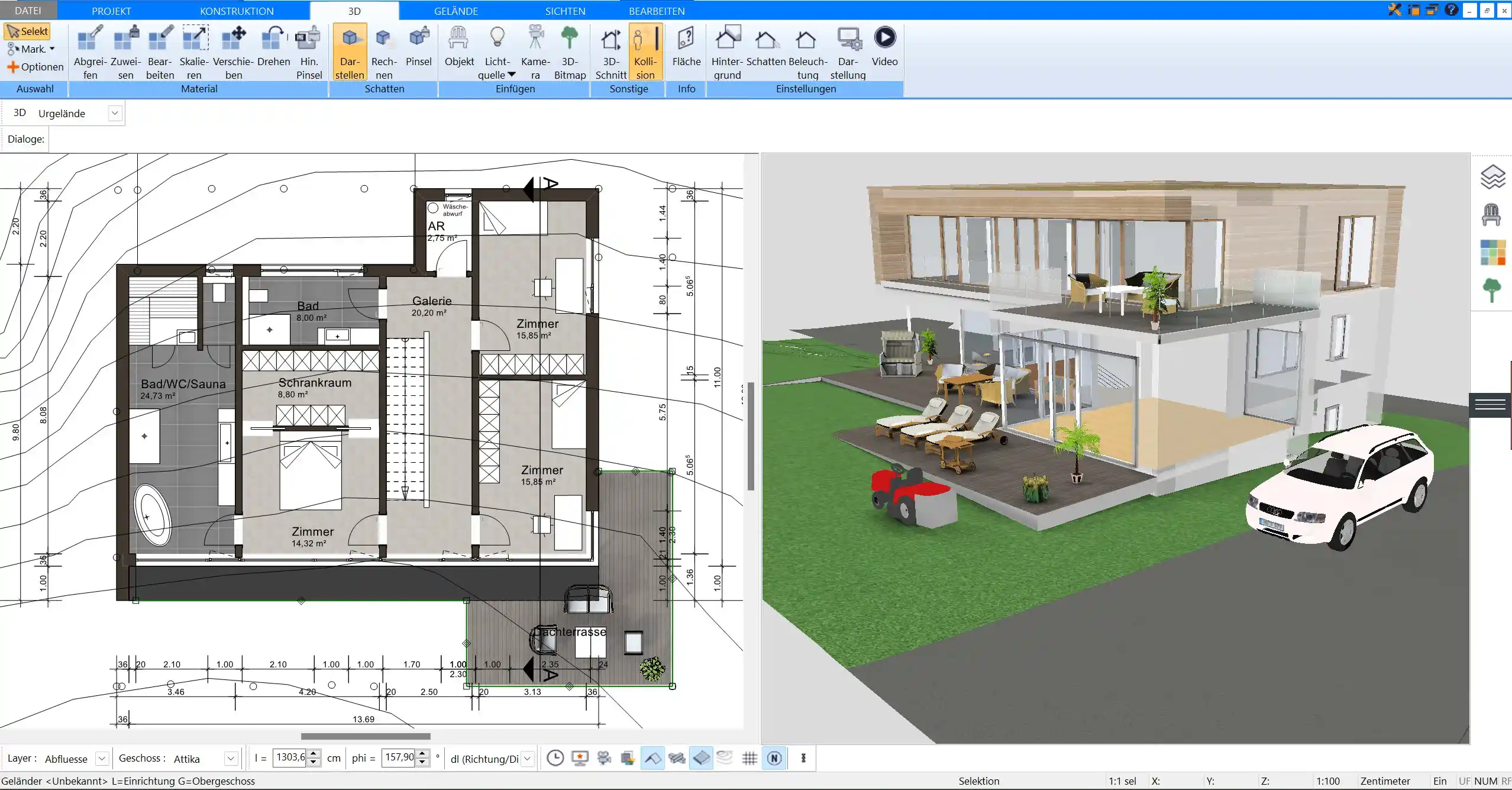Screen dimensions: 1512x790
Task: Expand the Urgelände dropdown
Action: coord(115,113)
